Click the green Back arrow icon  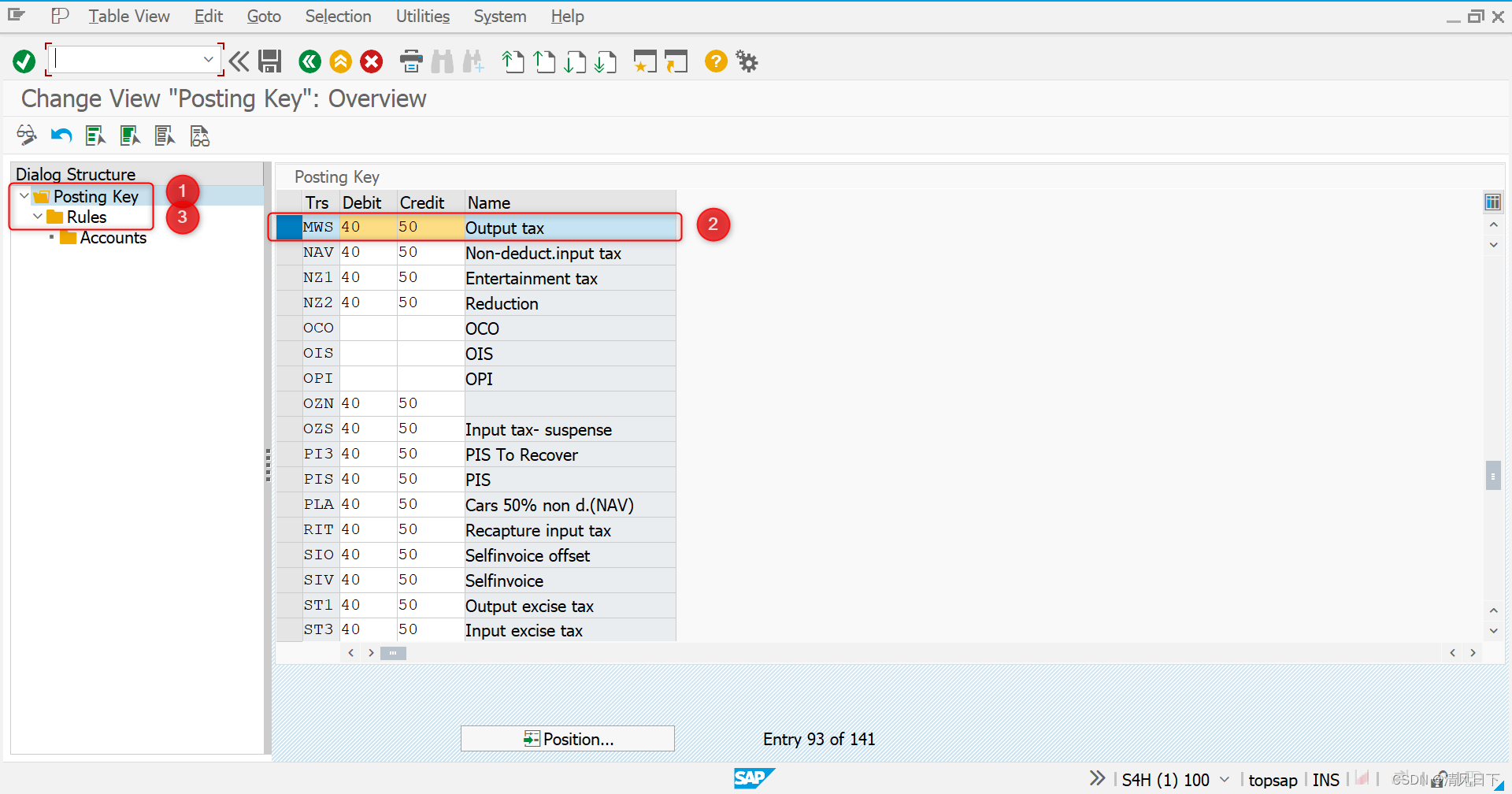click(x=309, y=61)
